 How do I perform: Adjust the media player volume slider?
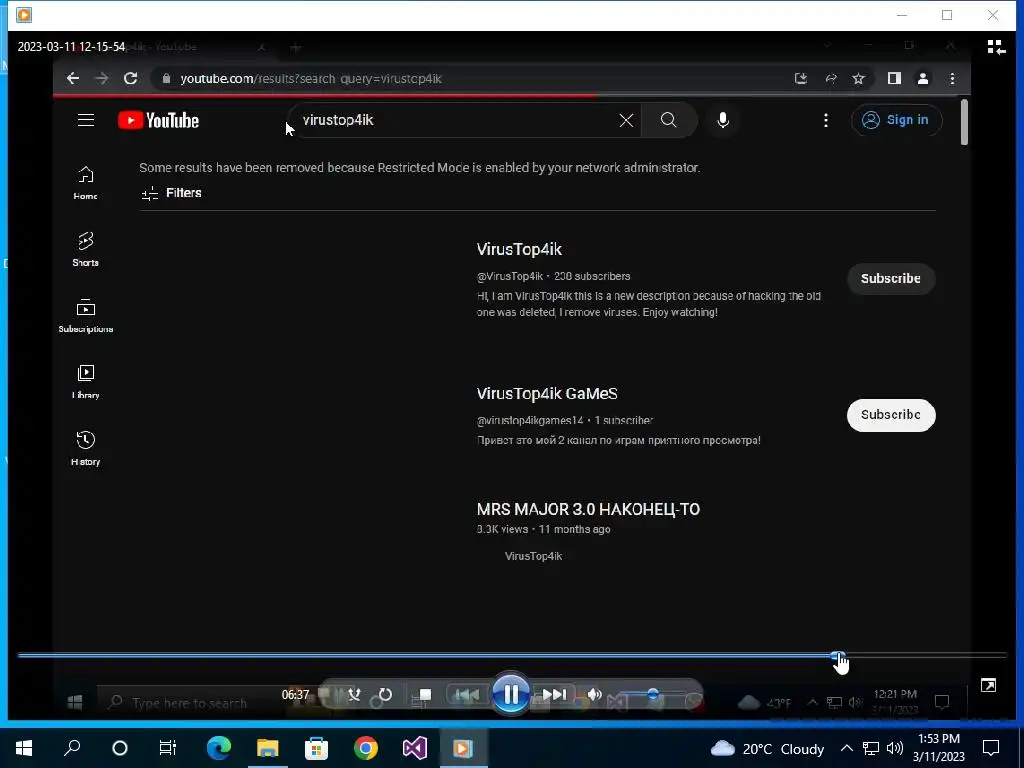click(652, 694)
